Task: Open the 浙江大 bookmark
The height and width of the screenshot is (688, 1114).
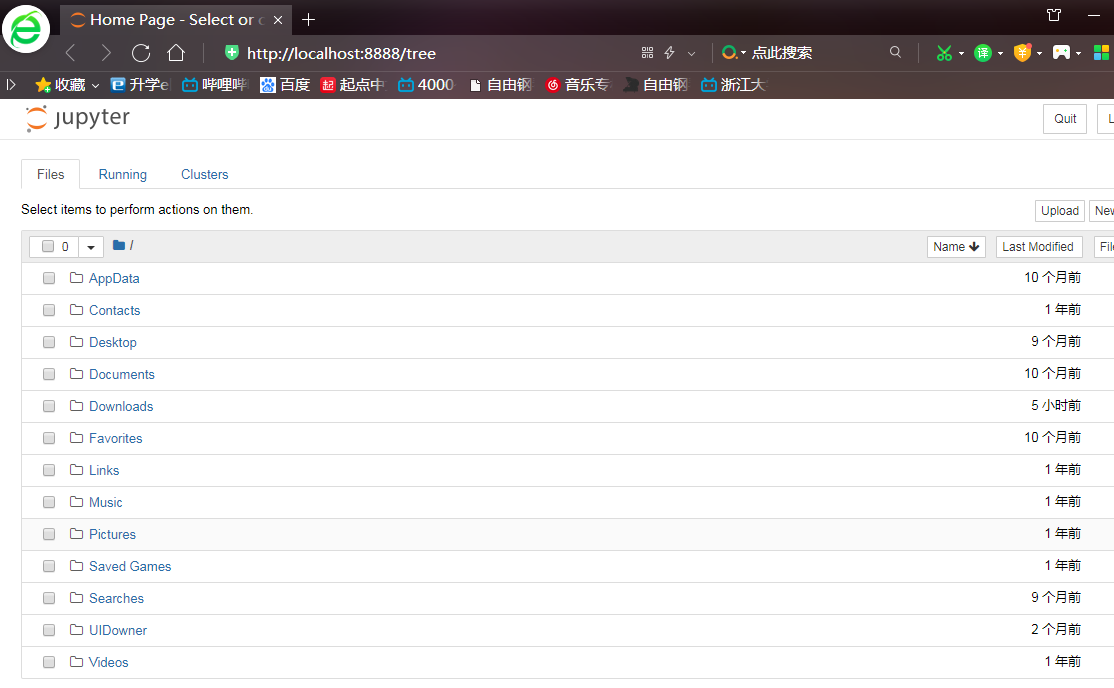Action: pyautogui.click(x=733, y=85)
